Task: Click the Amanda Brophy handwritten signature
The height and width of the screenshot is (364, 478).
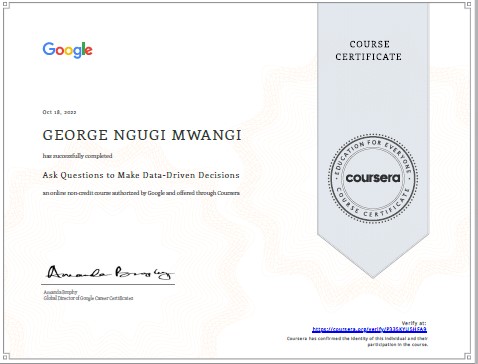Action: click(x=109, y=272)
